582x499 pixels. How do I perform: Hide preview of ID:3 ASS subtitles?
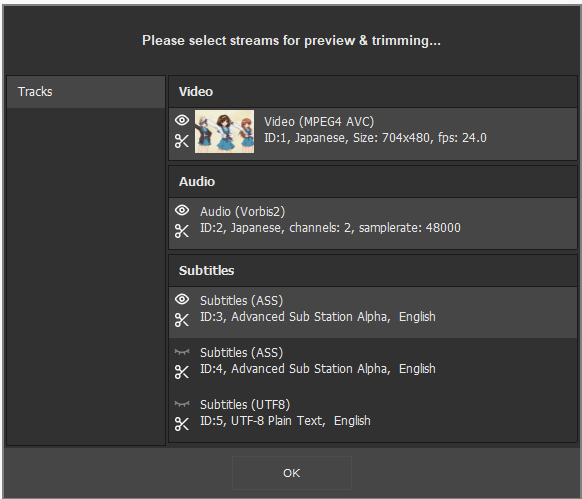click(182, 299)
